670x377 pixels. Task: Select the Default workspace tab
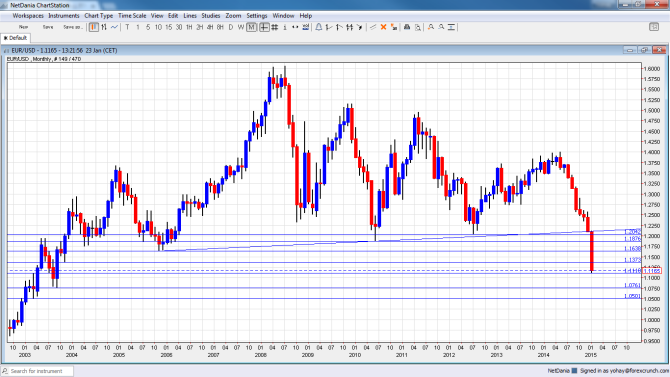15,38
